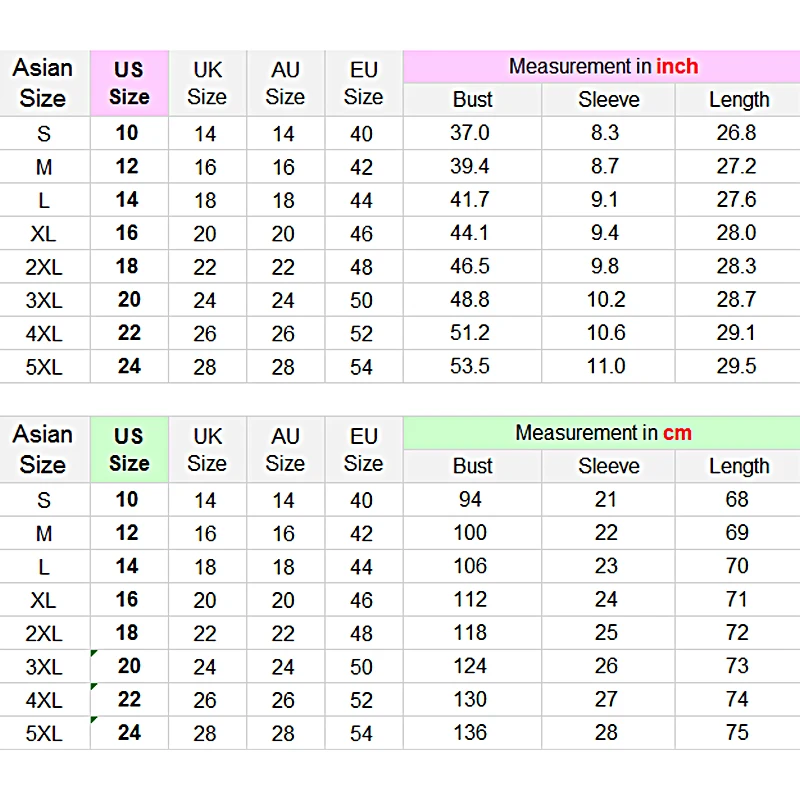Image resolution: width=800 pixels, height=800 pixels.
Task: Select the AU Size header in the cm table
Action: click(285, 450)
